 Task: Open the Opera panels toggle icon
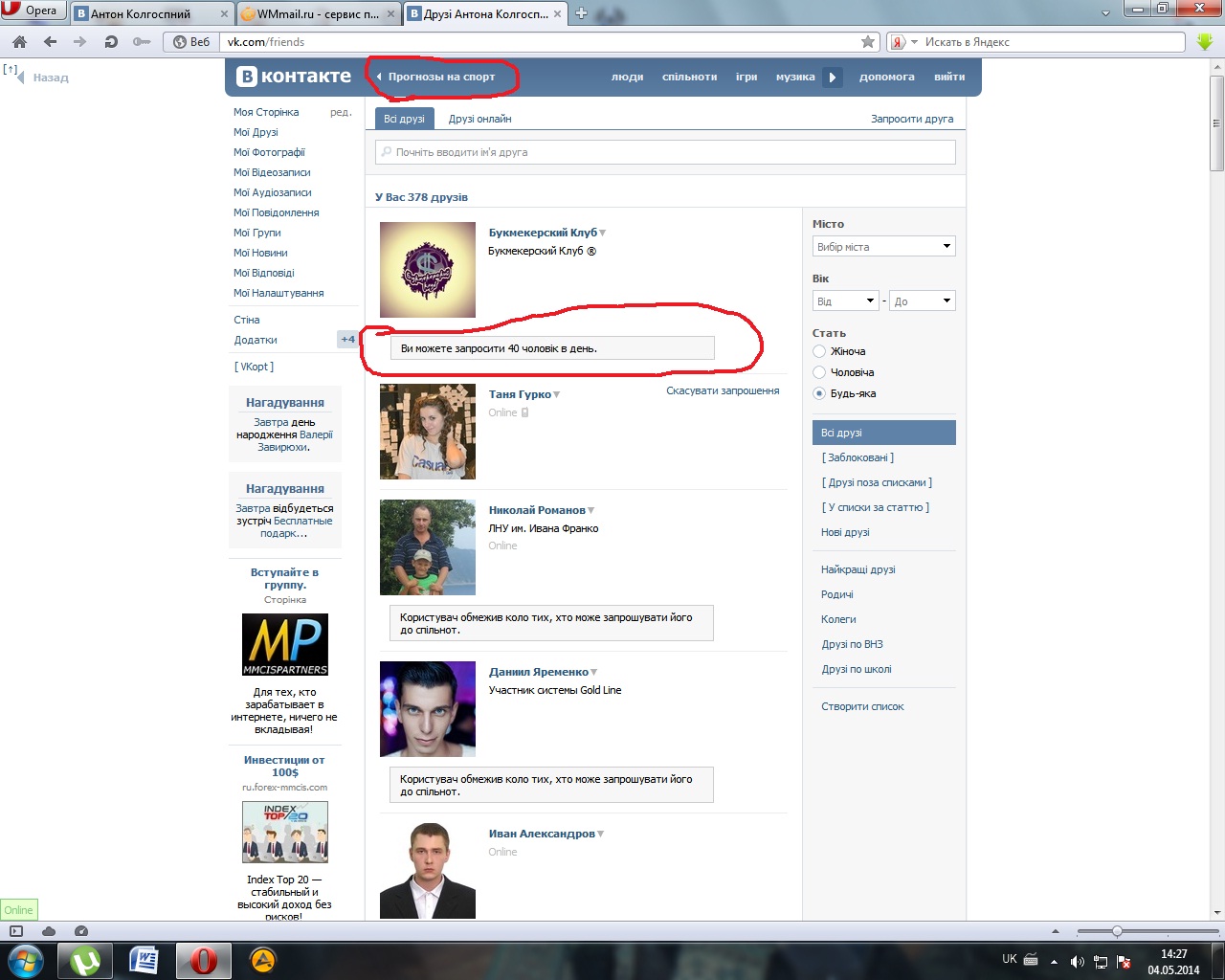pyautogui.click(x=16, y=931)
